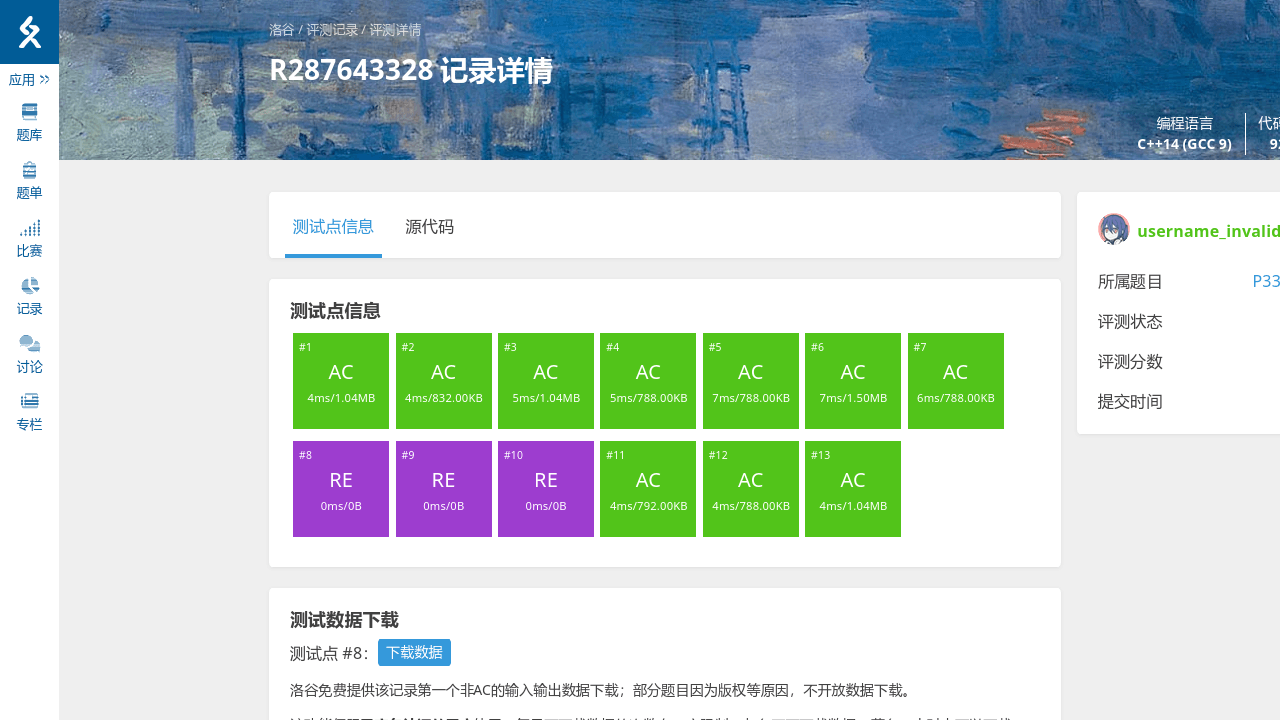
Task: Click the 评测详情 breadcrumb text
Action: pyautogui.click(x=395, y=30)
